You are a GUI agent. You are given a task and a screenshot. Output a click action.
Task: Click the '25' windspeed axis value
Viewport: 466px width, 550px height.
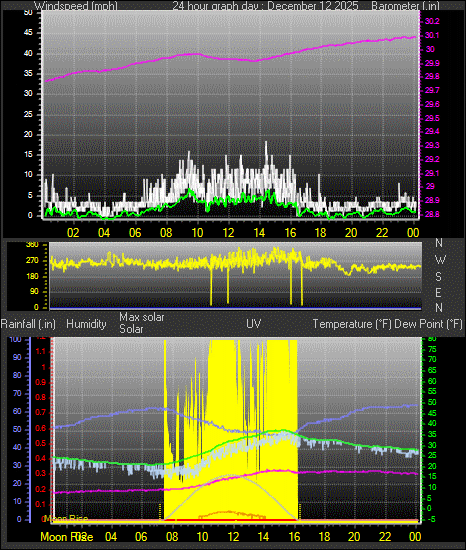tap(28, 114)
